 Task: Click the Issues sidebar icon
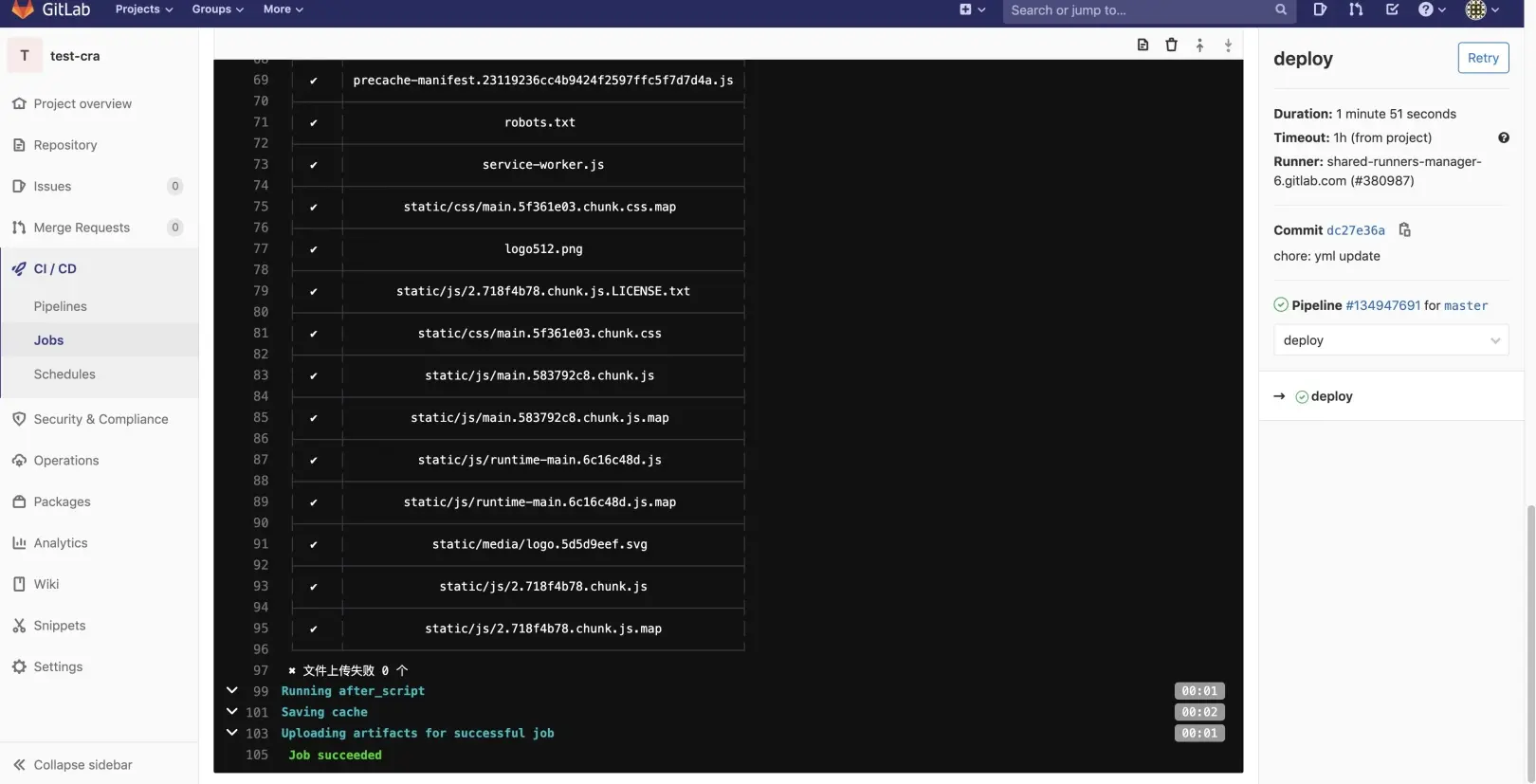(19, 186)
